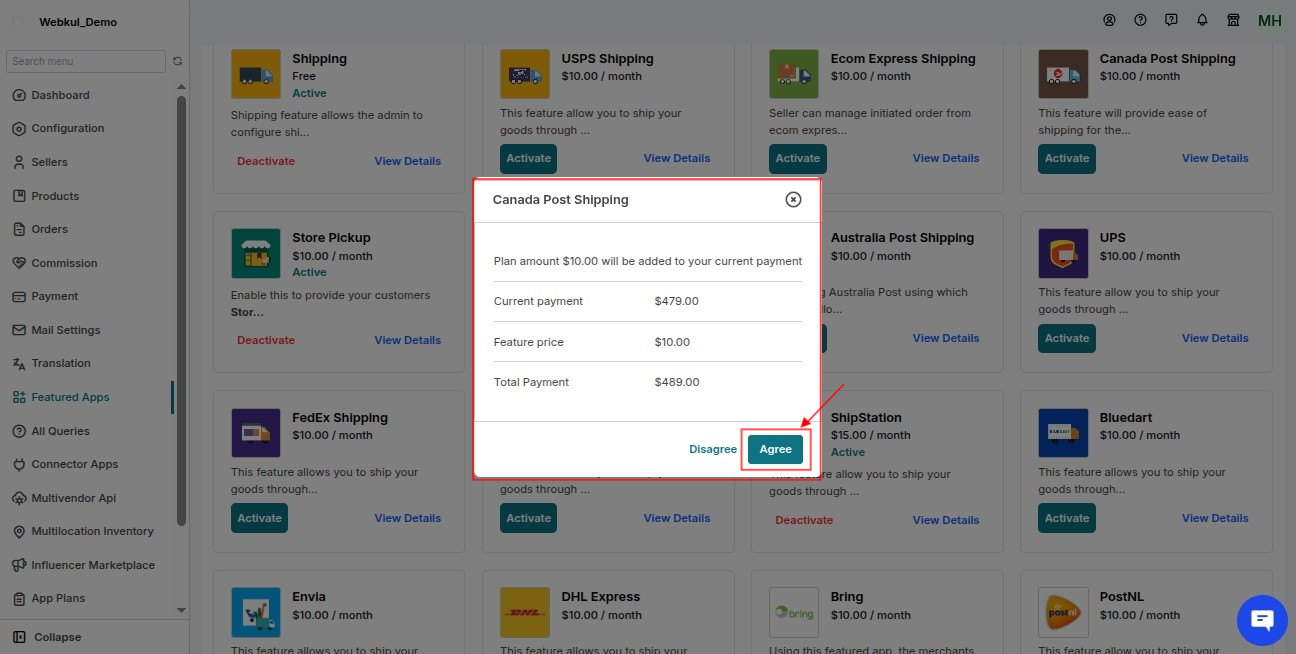
Task: View Details for the Shipping app
Action: (x=407, y=161)
